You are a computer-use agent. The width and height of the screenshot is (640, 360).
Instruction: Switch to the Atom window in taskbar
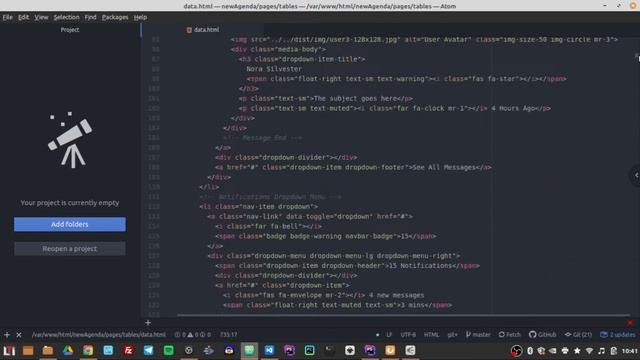coord(249,350)
